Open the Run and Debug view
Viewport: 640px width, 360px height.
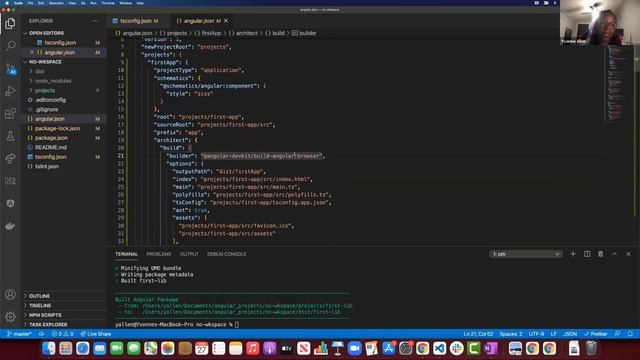tap(10, 91)
